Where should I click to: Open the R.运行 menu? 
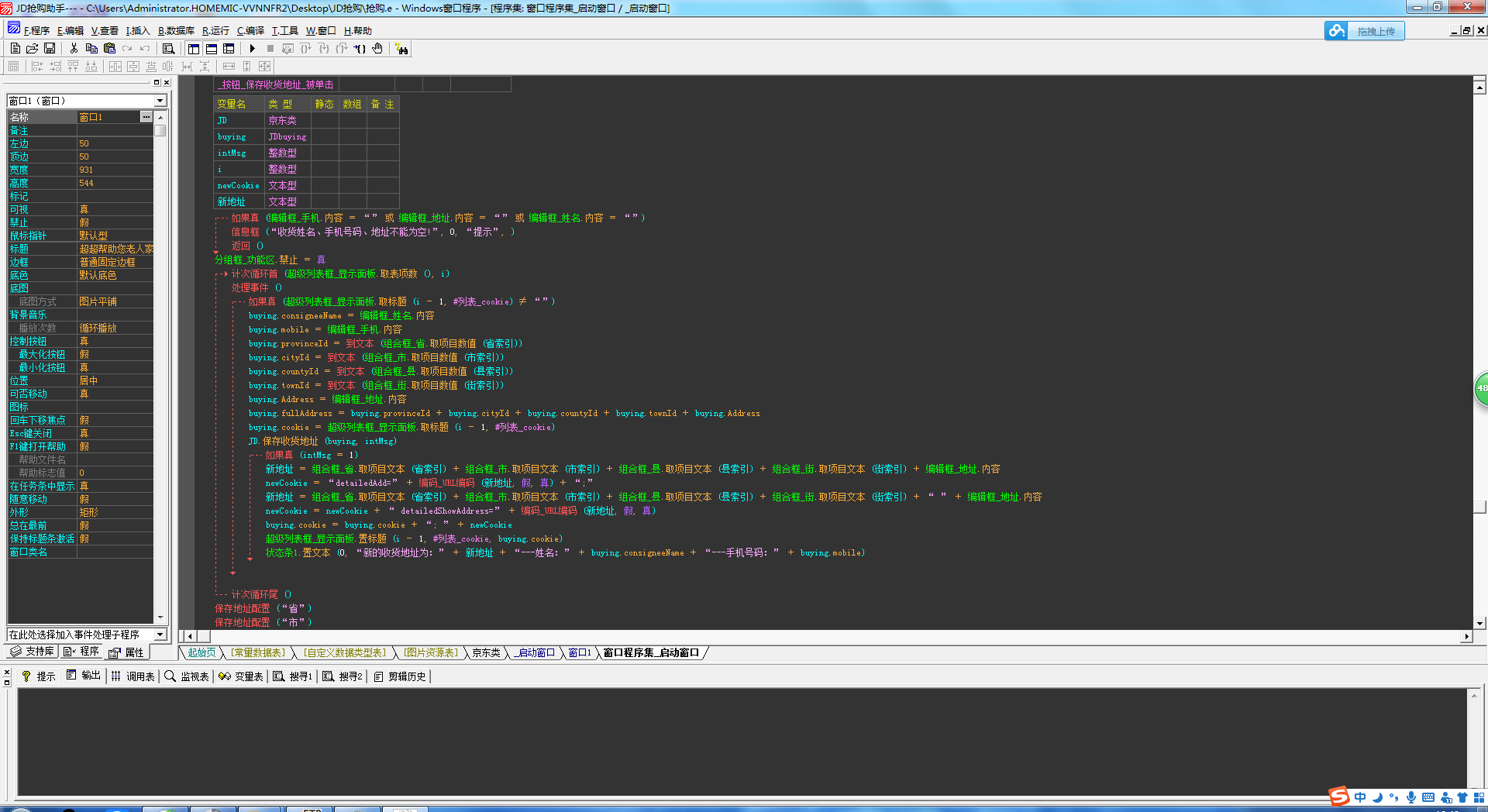(x=215, y=31)
